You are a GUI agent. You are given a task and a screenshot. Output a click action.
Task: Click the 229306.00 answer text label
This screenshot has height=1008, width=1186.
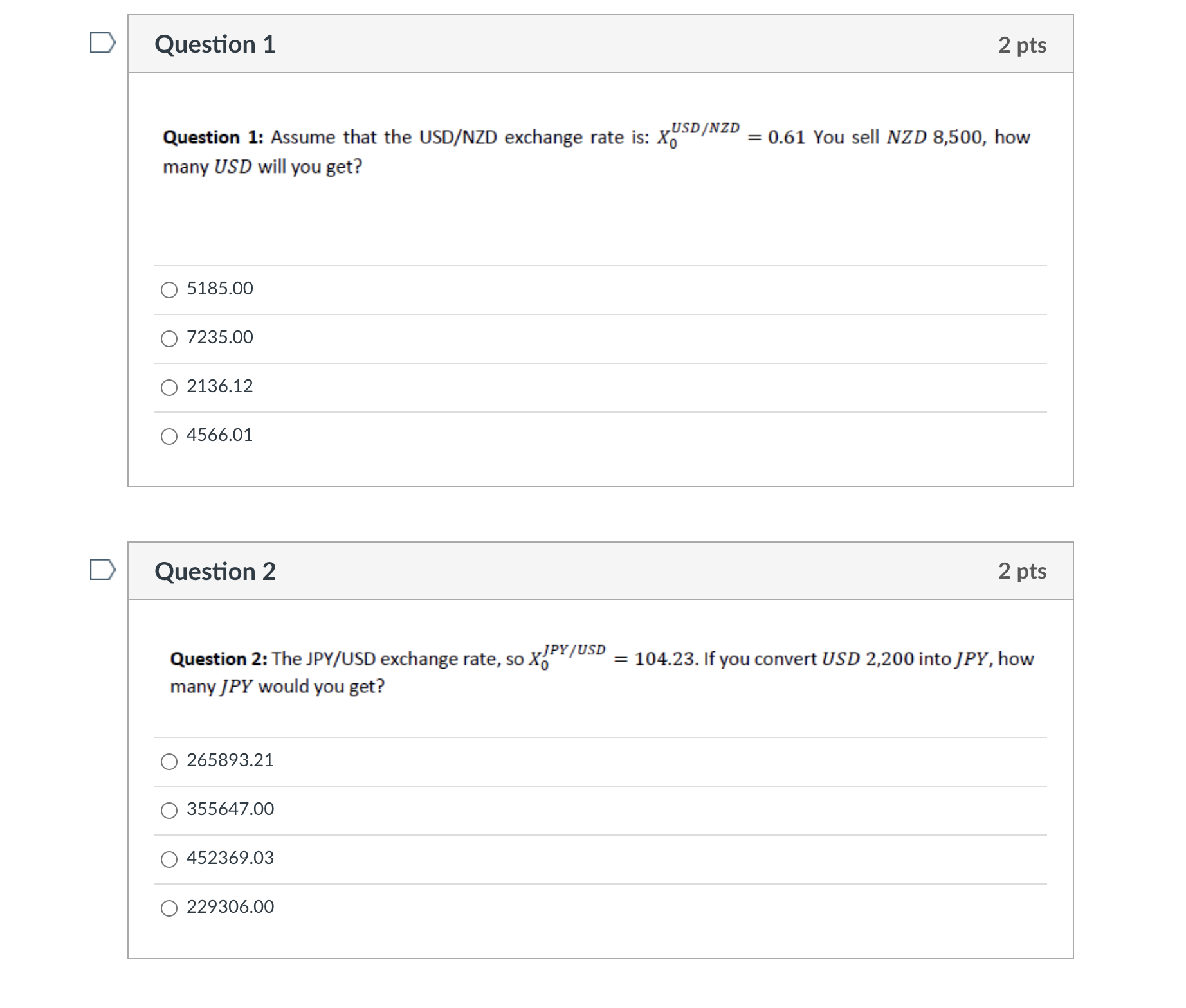click(x=230, y=907)
